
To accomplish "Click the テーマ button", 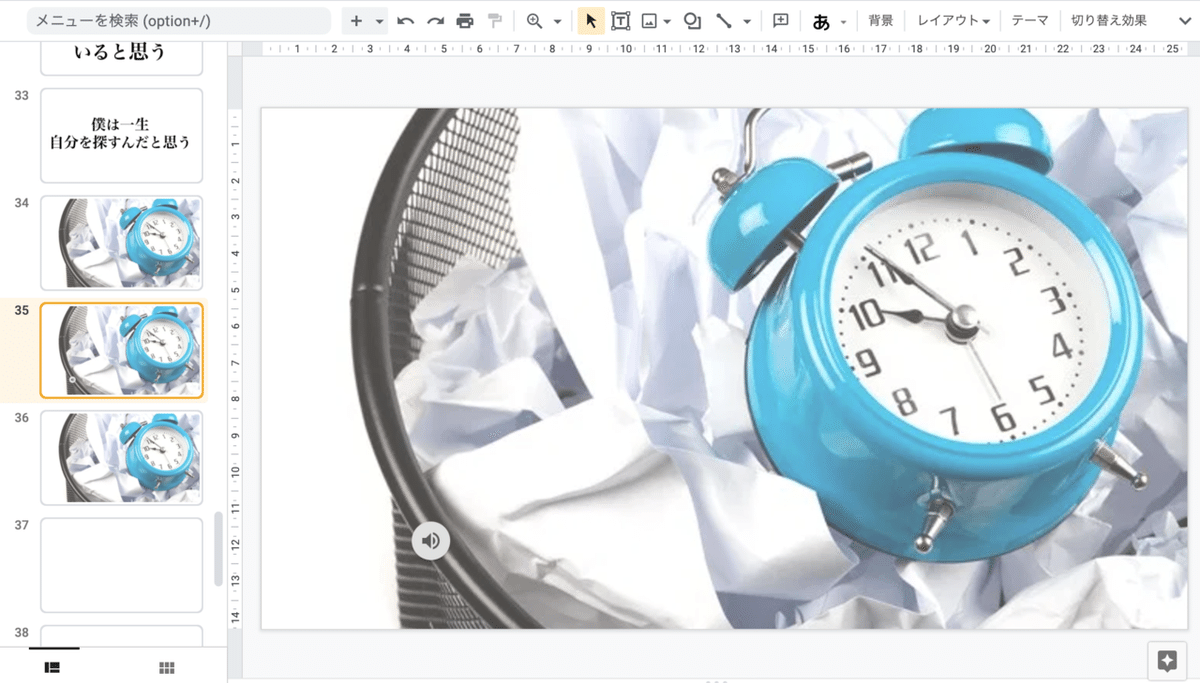I will pyautogui.click(x=1030, y=21).
